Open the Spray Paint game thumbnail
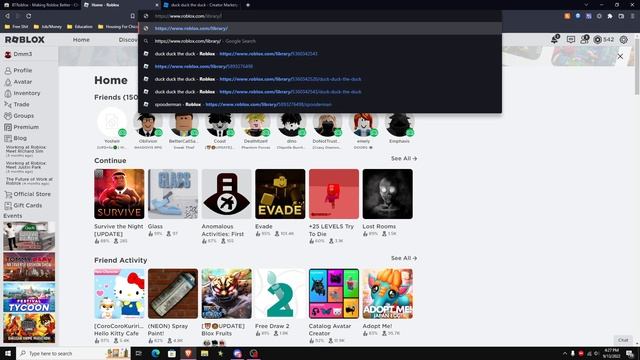This screenshot has width=640, height=360. click(173, 293)
